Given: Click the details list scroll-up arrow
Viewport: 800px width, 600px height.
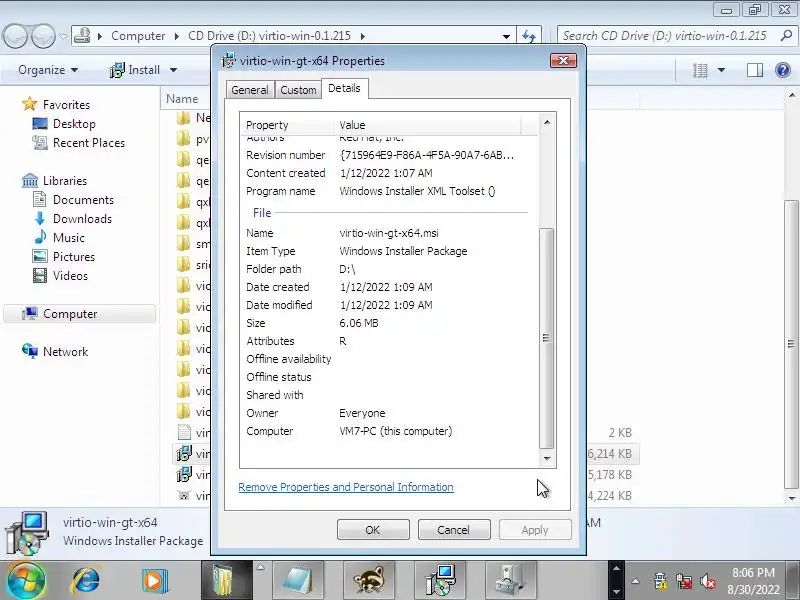Looking at the screenshot, I should 547,122.
